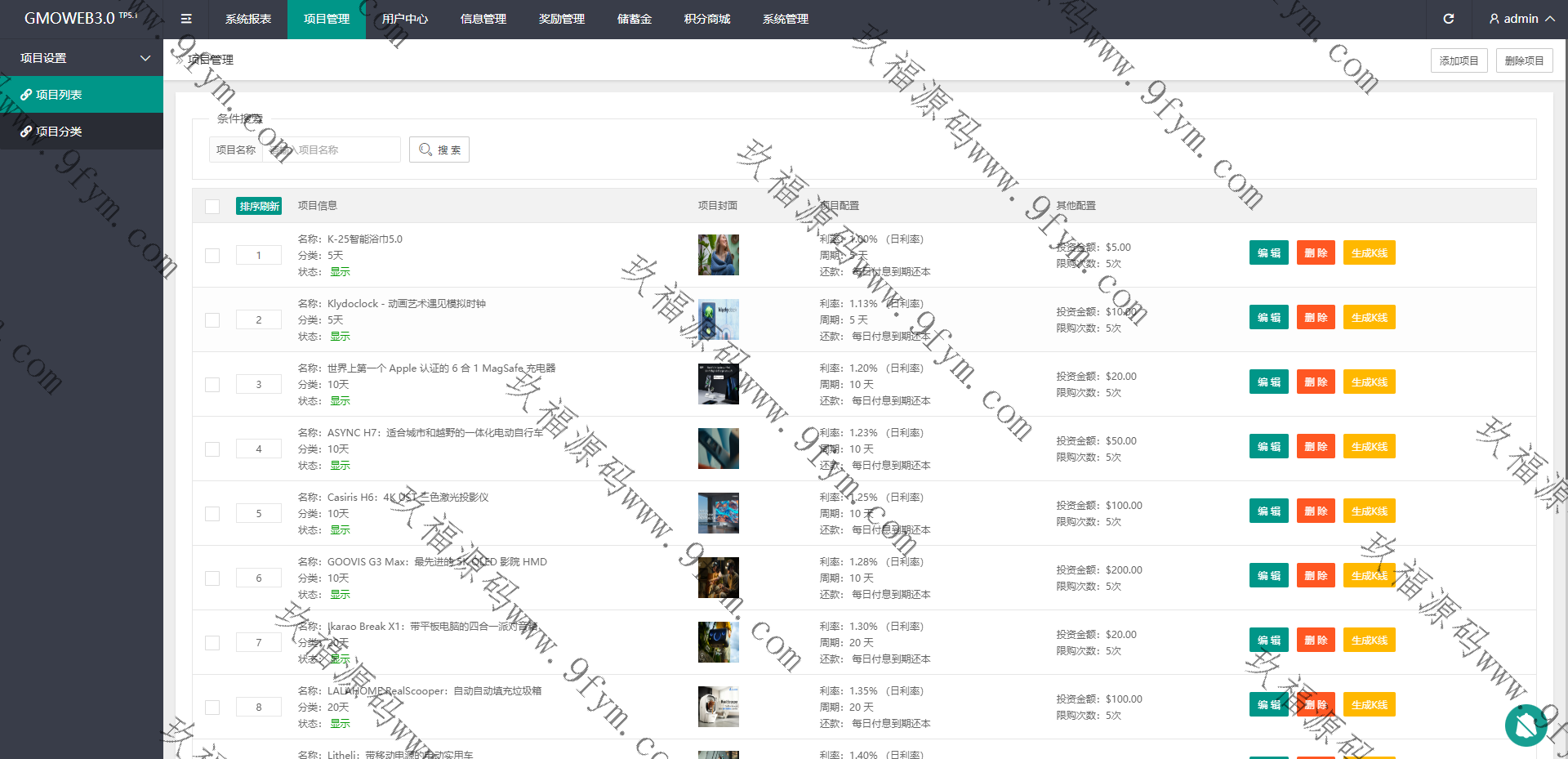The image size is (1568, 759).
Task: Open the floating round chat icon
Action: click(x=1526, y=725)
